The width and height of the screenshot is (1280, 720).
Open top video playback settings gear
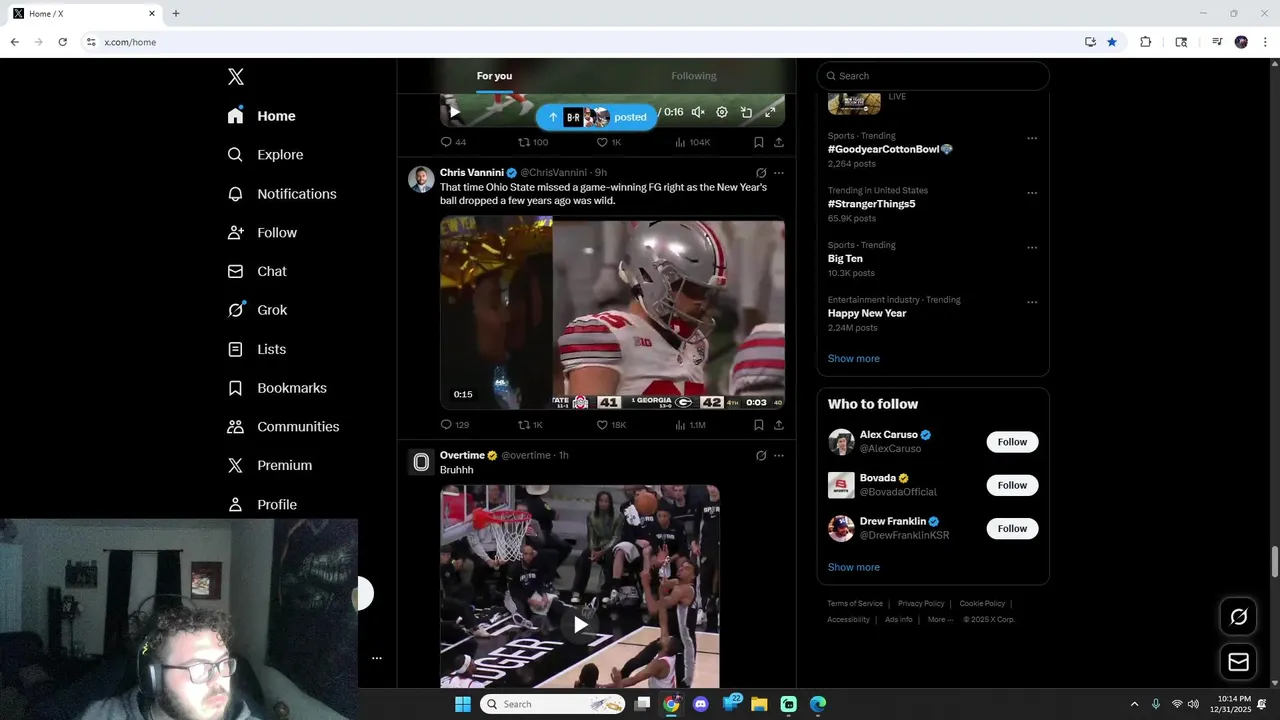722,112
